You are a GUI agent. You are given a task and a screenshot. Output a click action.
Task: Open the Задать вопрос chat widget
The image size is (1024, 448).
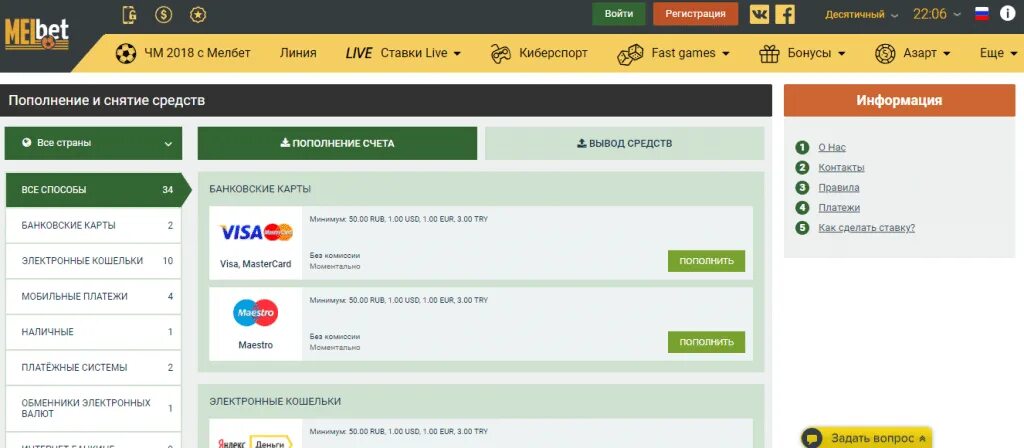[866, 438]
